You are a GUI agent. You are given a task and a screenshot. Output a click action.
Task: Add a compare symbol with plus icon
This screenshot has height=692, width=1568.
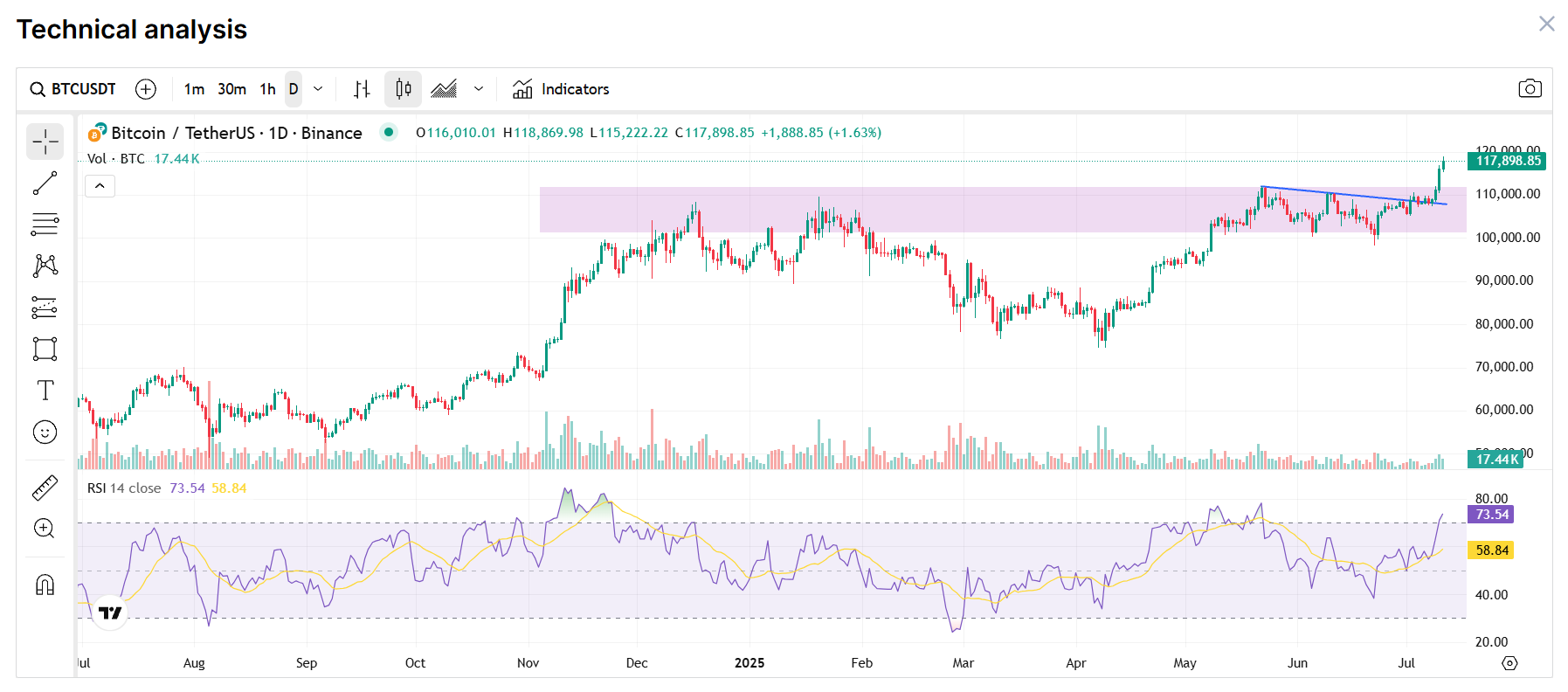point(146,89)
